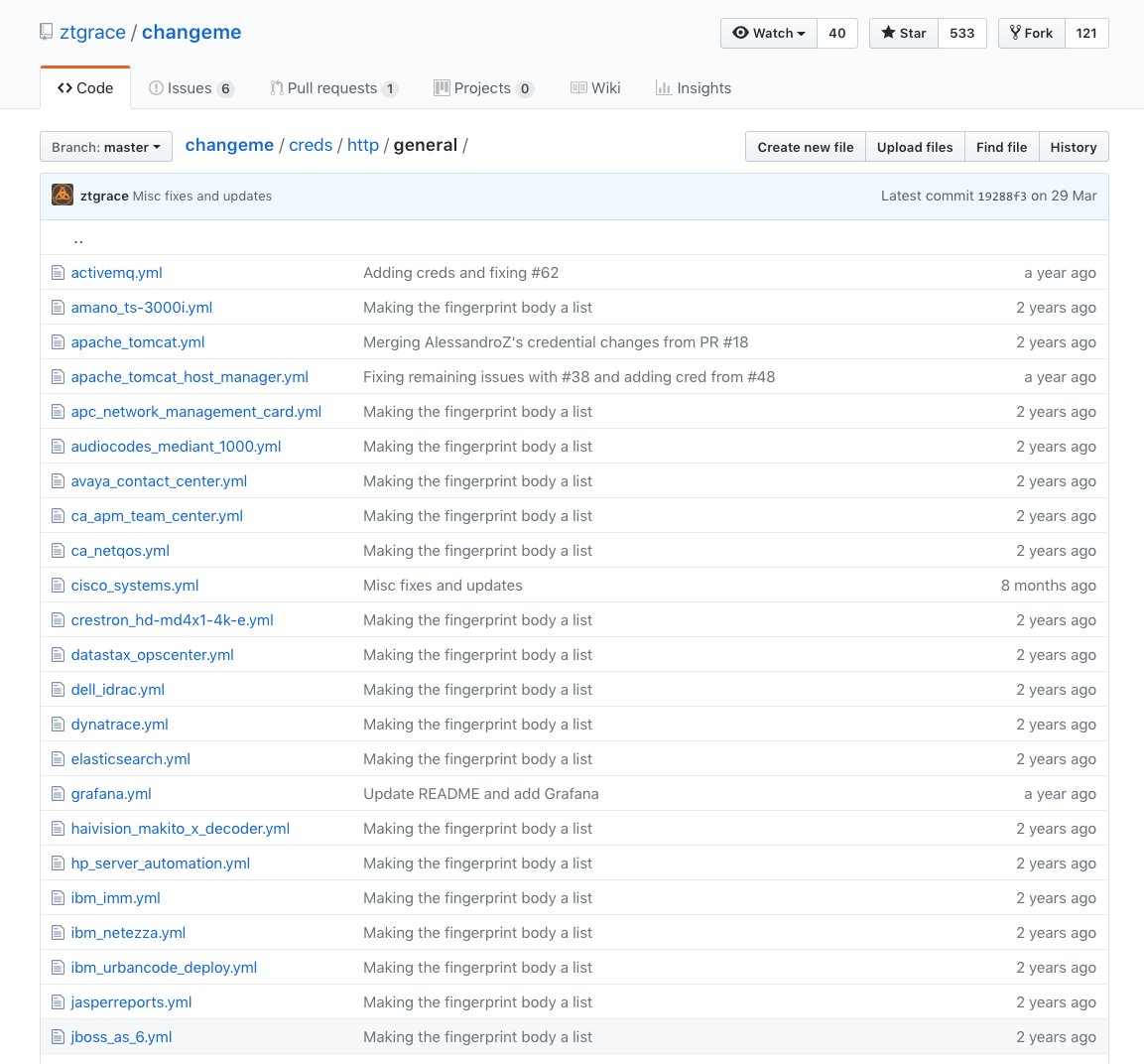1144x1064 pixels.
Task: Open ibm_urbancode_deploy.yml file
Action: point(164,968)
